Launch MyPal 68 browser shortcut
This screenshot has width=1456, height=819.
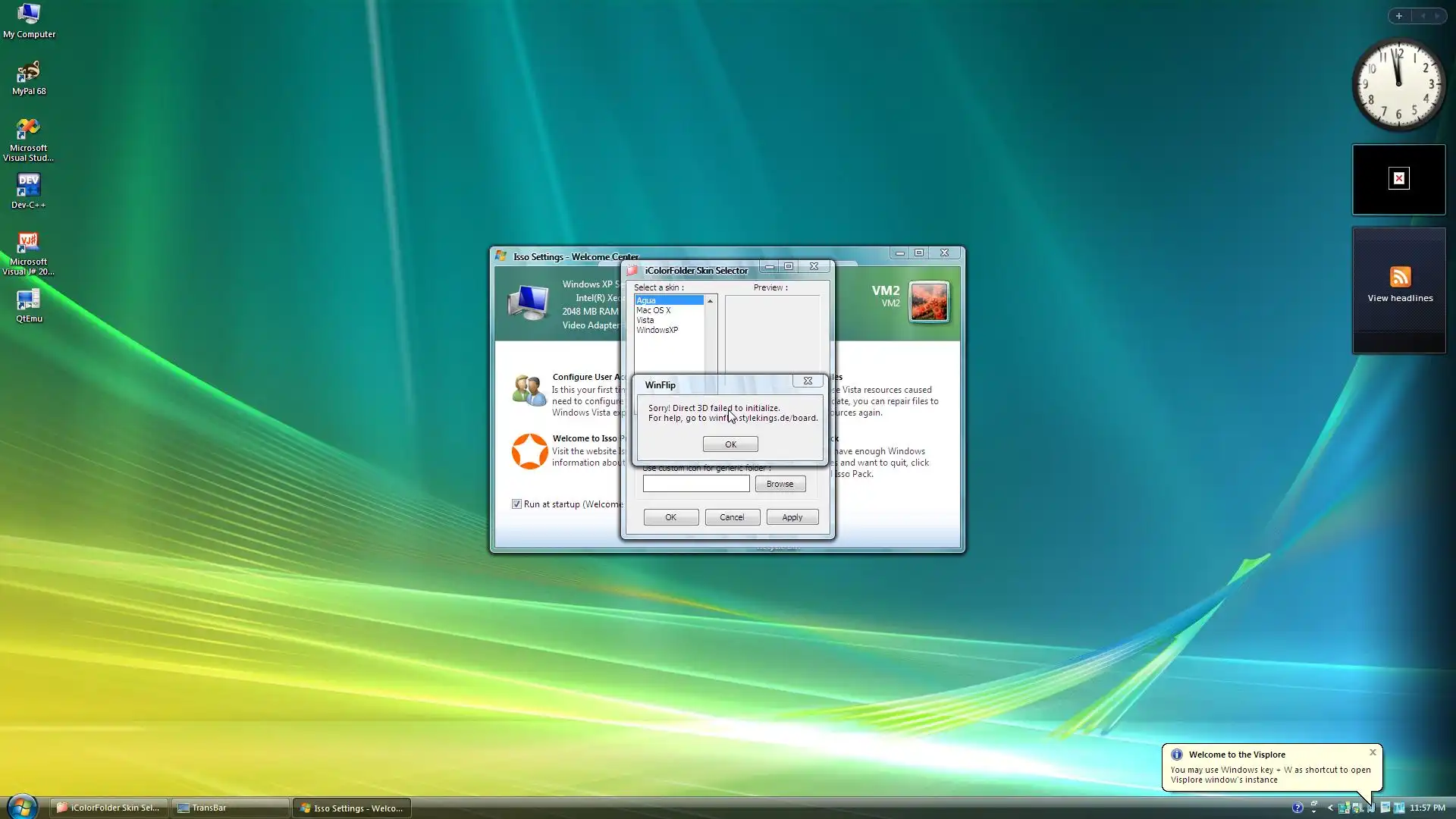tap(29, 73)
